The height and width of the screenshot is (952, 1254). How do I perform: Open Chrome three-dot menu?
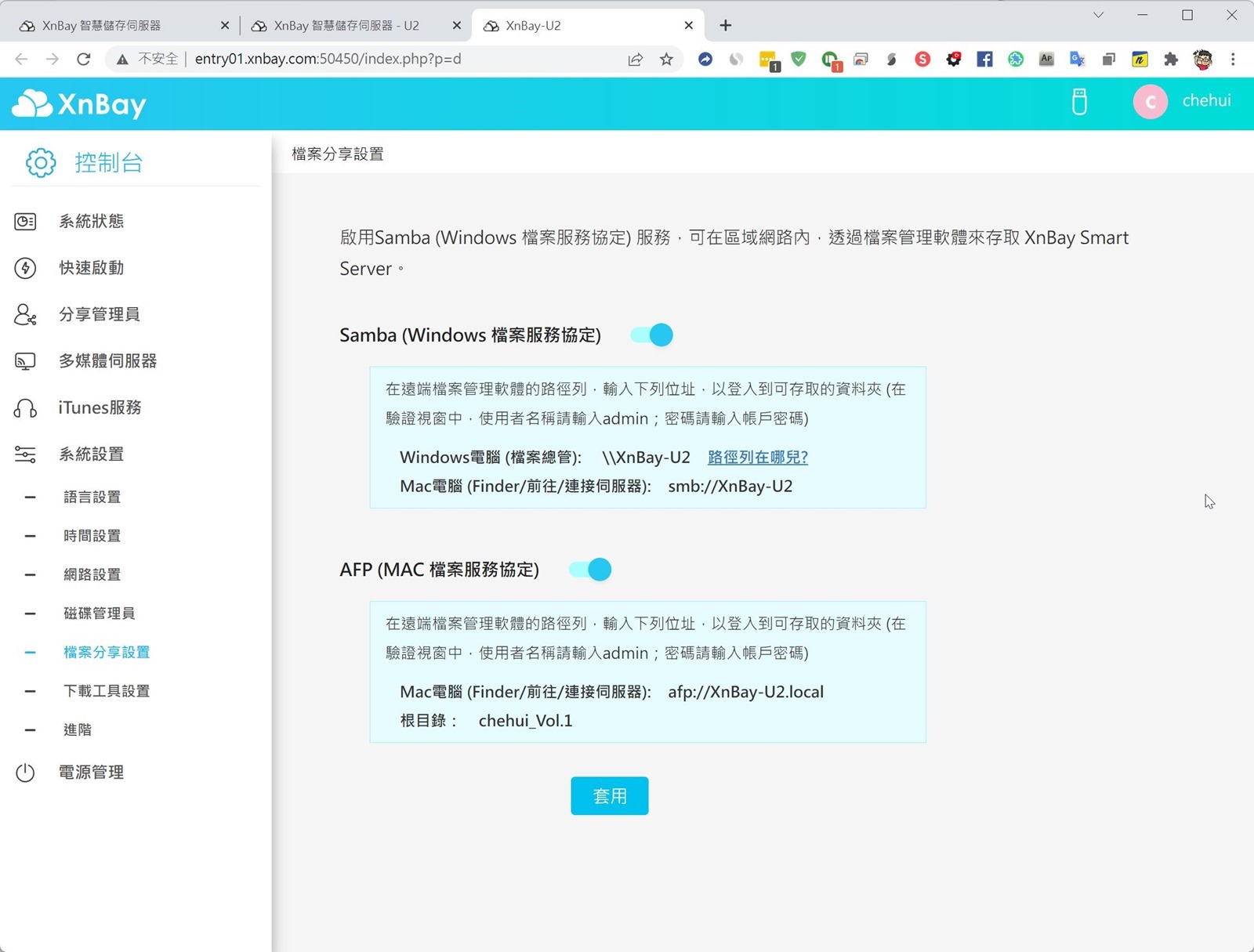click(1233, 59)
